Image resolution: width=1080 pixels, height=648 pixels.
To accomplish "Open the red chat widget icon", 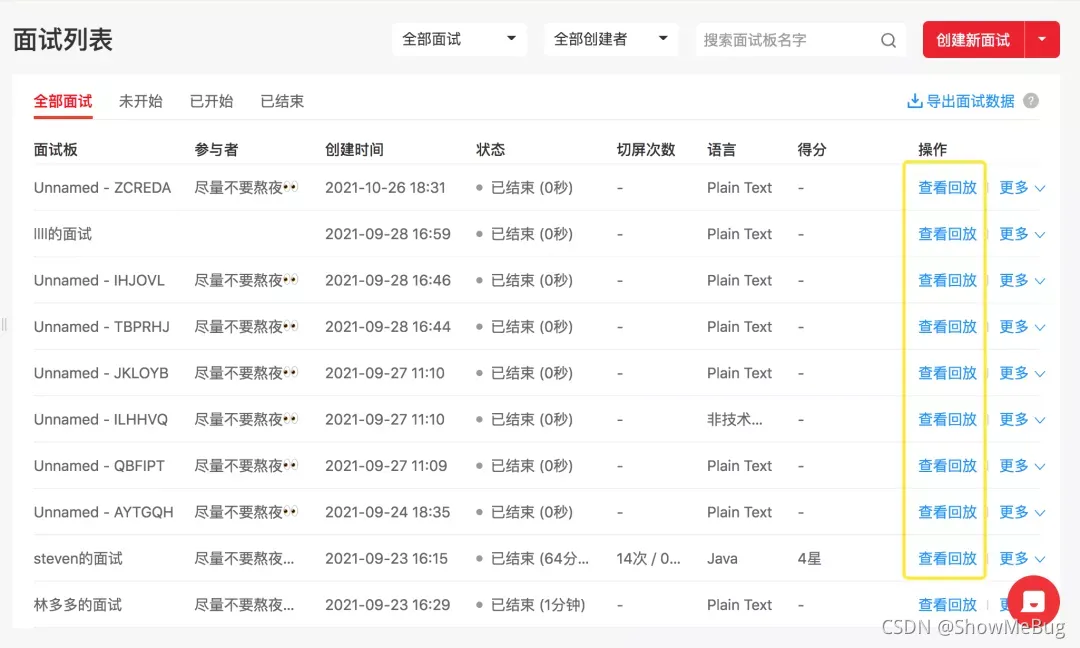I will point(1033,601).
